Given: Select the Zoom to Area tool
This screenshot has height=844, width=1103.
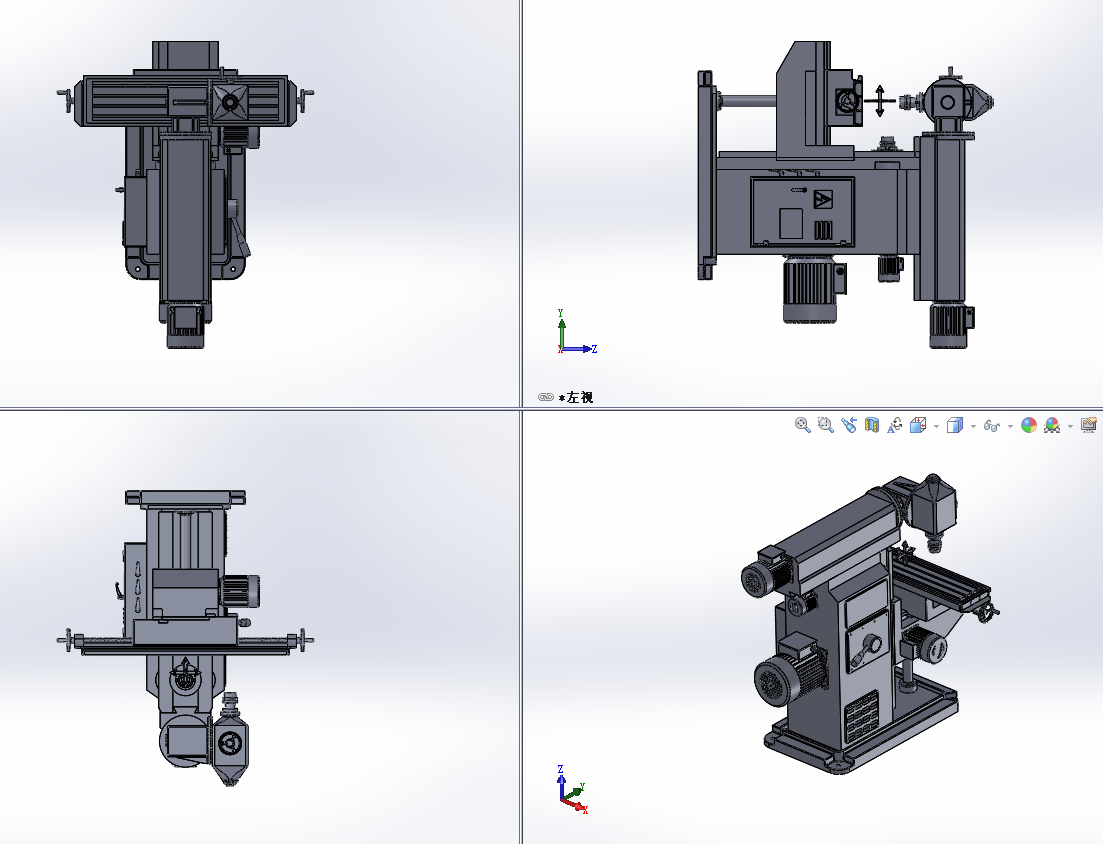Looking at the screenshot, I should pyautogui.click(x=826, y=425).
